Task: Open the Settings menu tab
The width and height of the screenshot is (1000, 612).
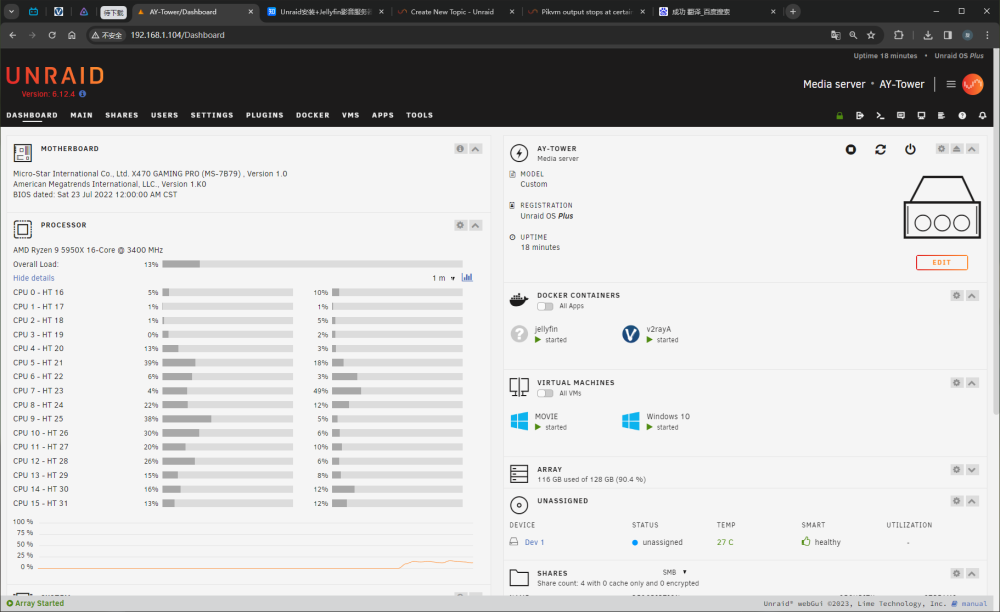Action: coord(212,115)
